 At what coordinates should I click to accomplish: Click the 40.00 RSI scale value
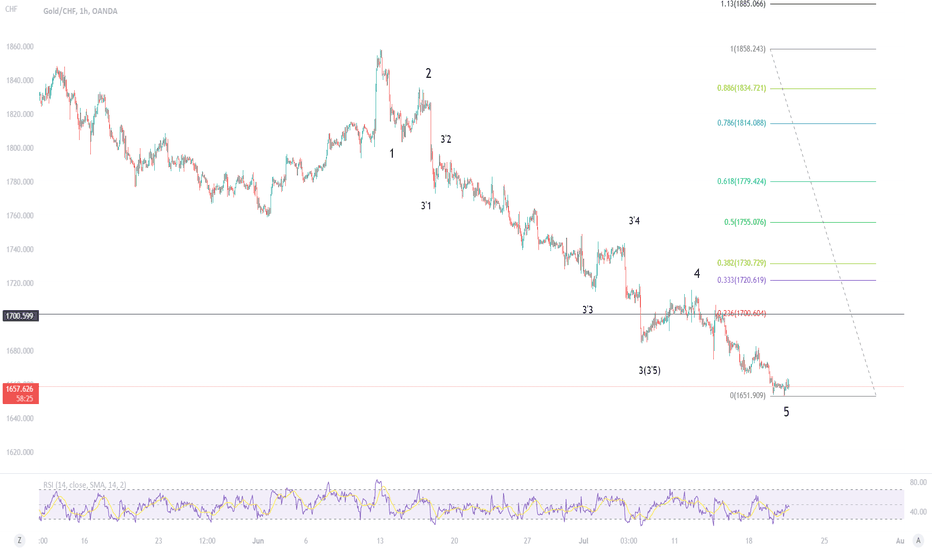(x=918, y=511)
